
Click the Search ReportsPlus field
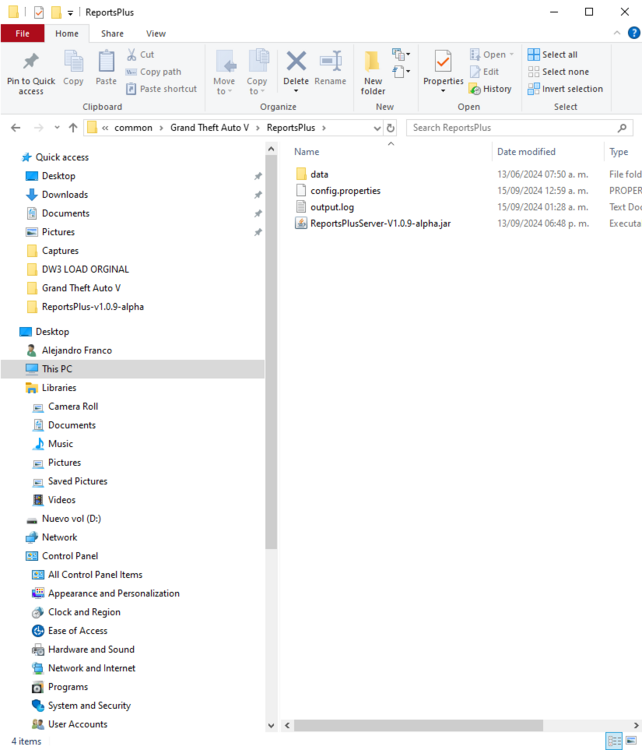pos(519,128)
